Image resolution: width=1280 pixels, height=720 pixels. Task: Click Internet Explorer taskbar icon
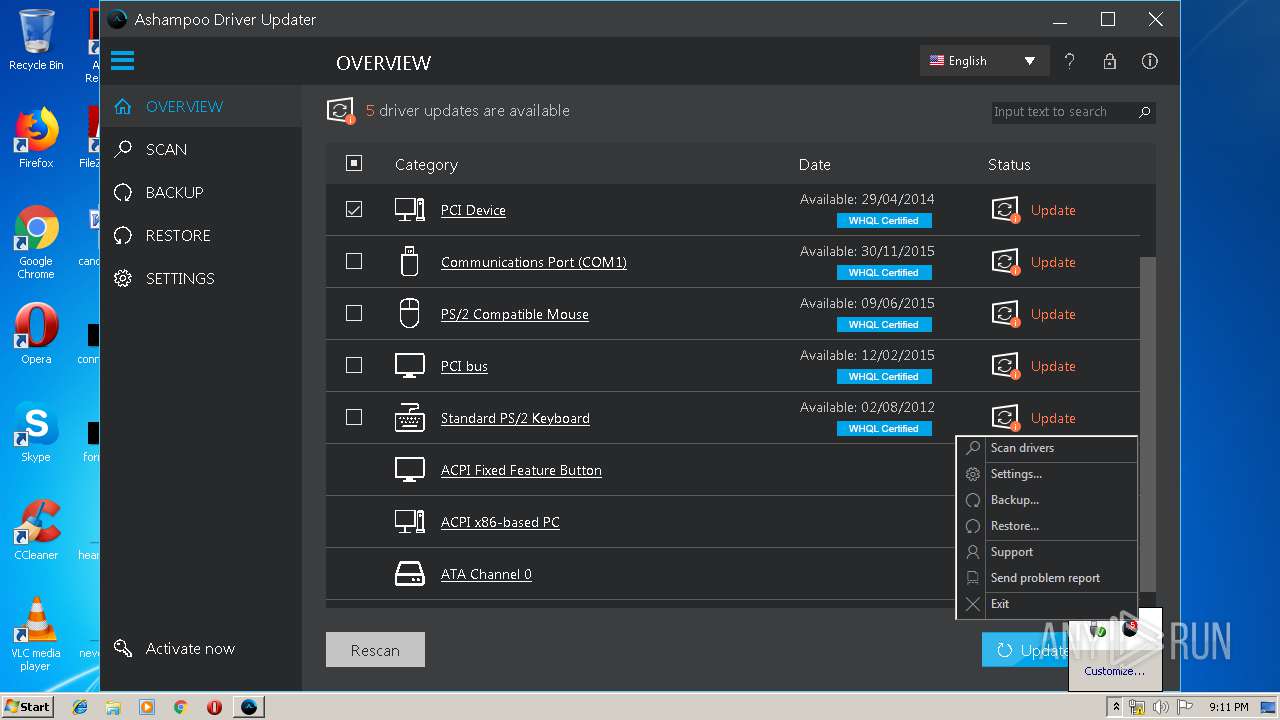click(x=80, y=707)
